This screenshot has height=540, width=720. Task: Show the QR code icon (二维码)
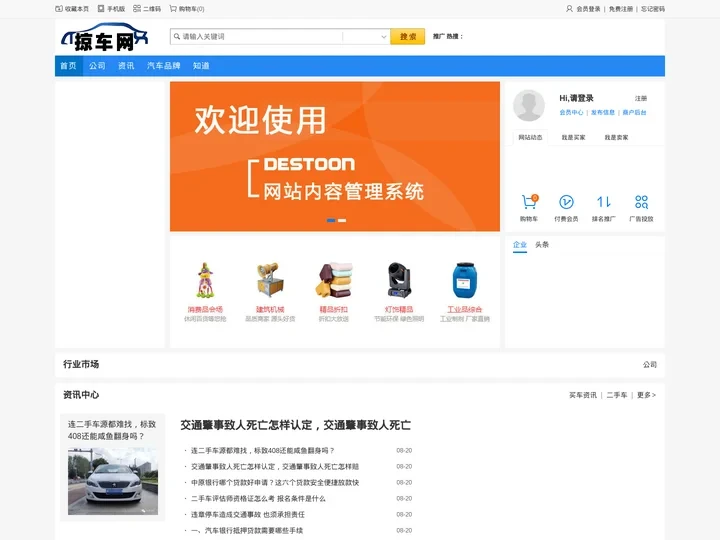coord(137,9)
